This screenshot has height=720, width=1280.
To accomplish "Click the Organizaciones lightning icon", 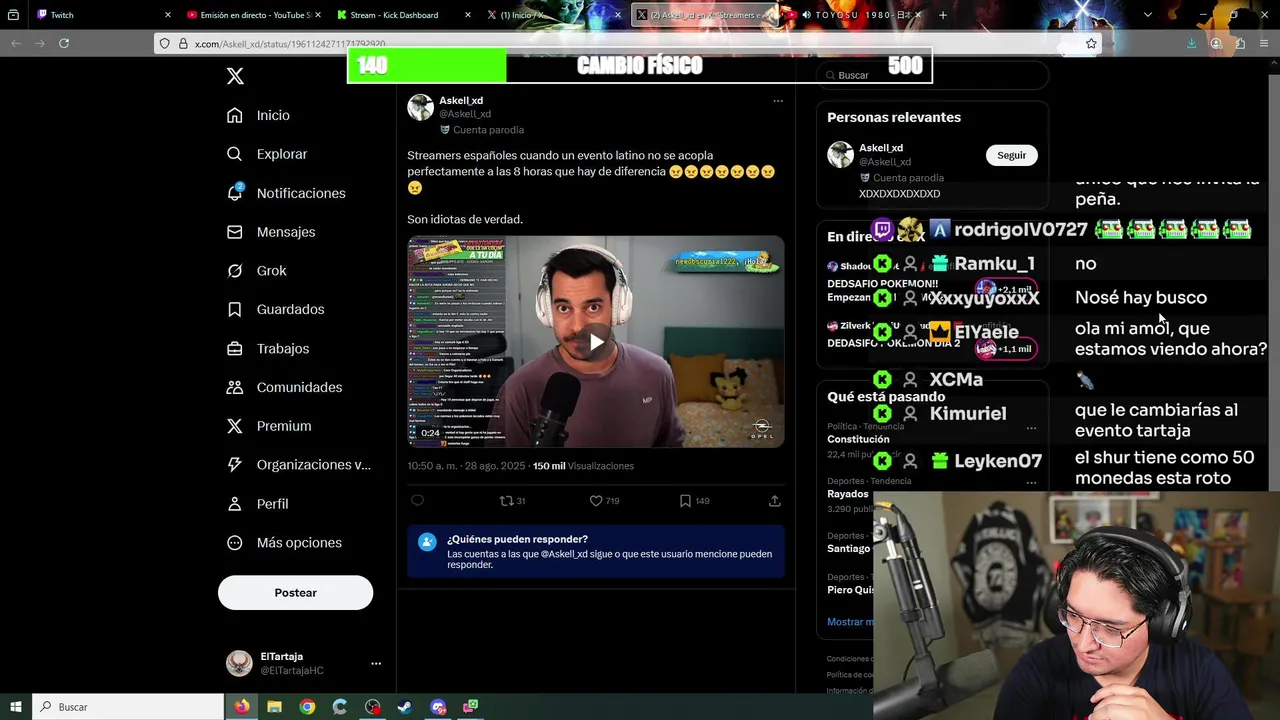I will click(x=235, y=465).
